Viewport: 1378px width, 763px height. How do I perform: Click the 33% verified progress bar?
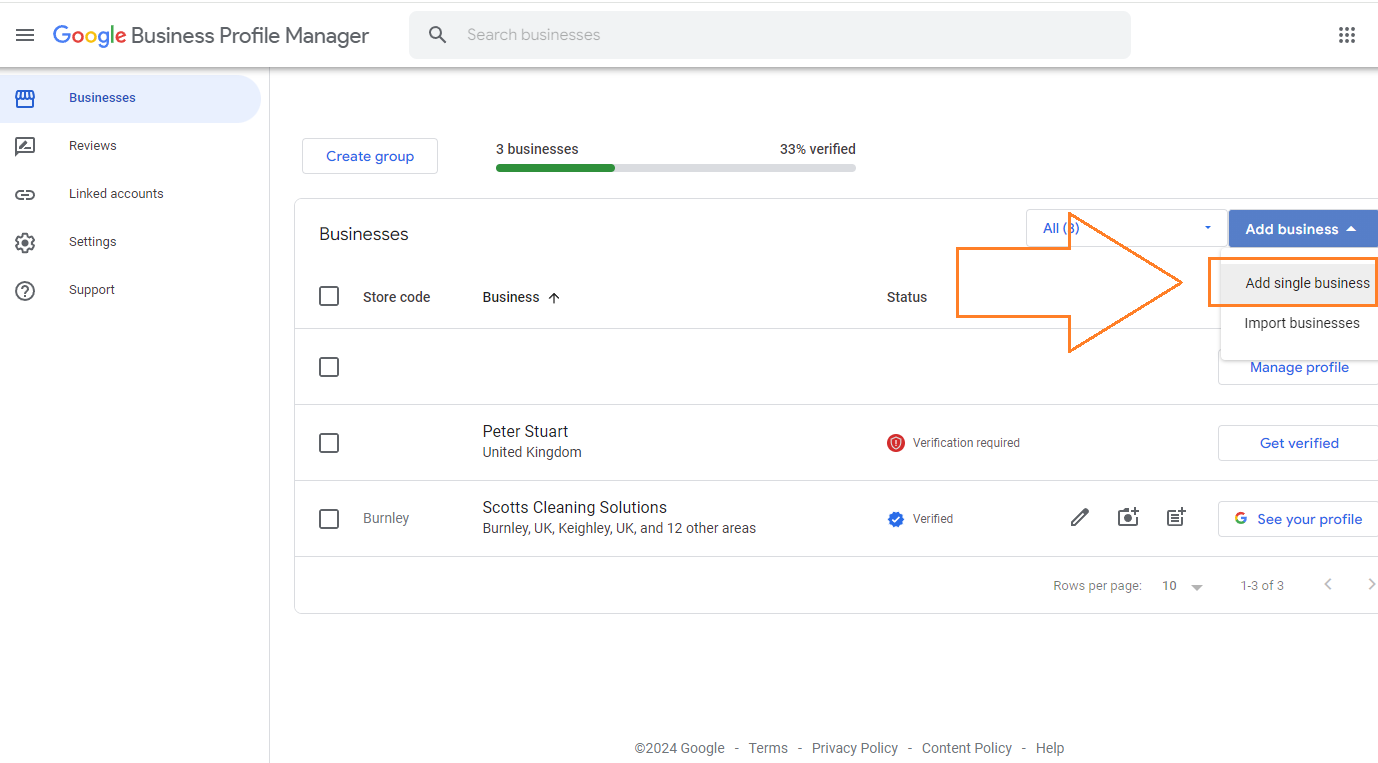click(676, 168)
